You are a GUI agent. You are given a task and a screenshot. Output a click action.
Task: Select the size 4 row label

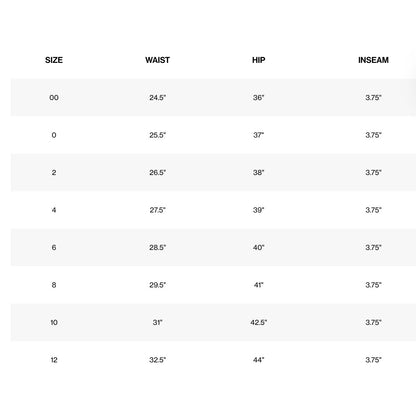point(54,210)
